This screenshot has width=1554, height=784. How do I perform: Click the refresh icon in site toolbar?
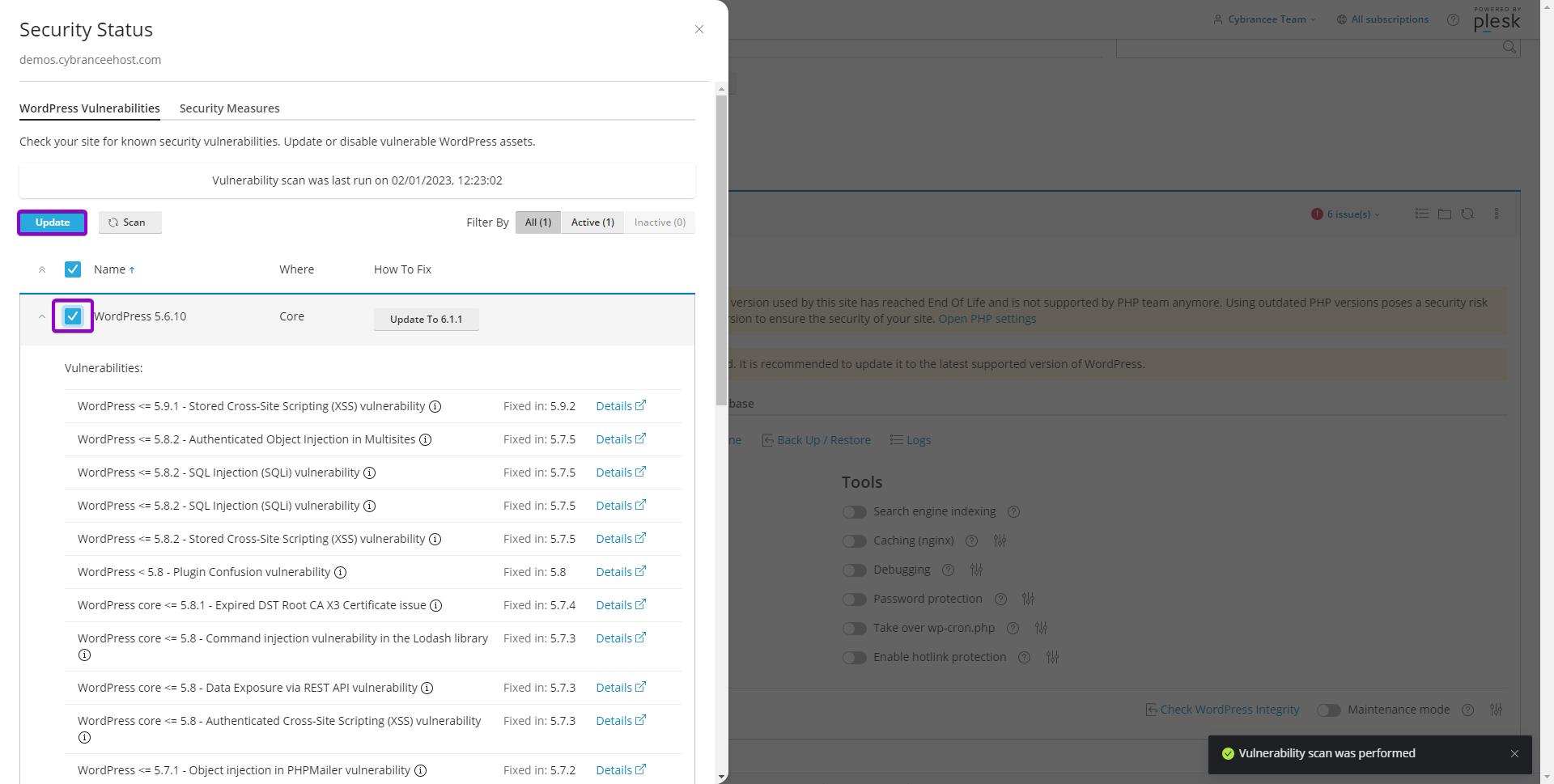pyautogui.click(x=1467, y=214)
